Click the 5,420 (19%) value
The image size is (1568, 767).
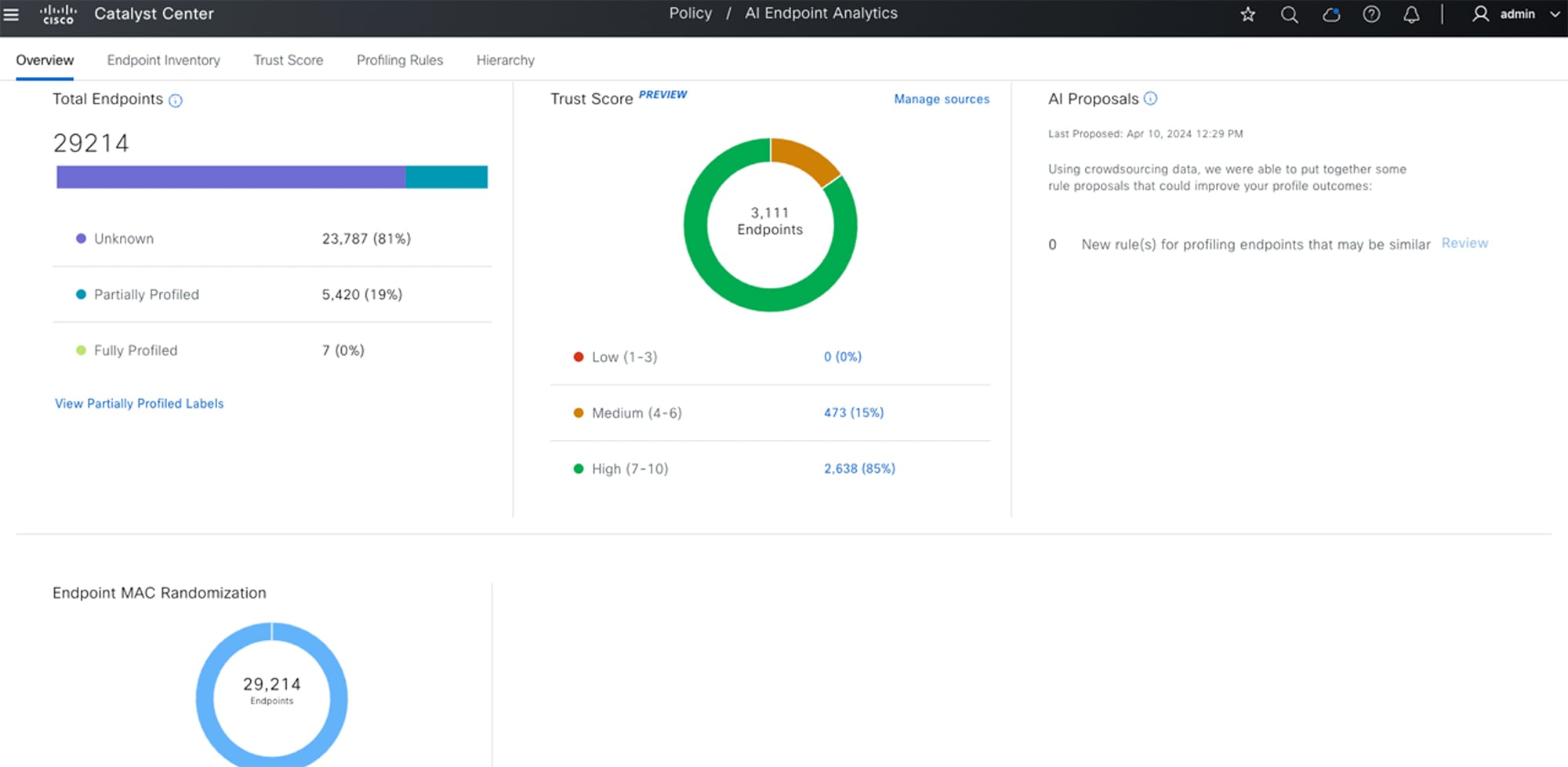coord(361,294)
